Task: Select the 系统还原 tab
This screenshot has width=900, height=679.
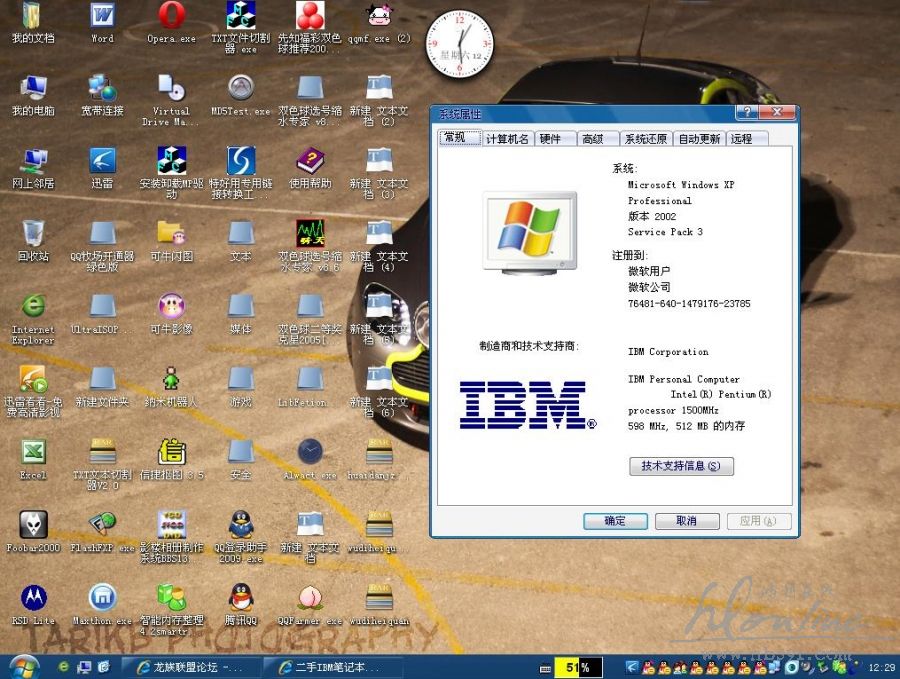Action: [x=645, y=139]
